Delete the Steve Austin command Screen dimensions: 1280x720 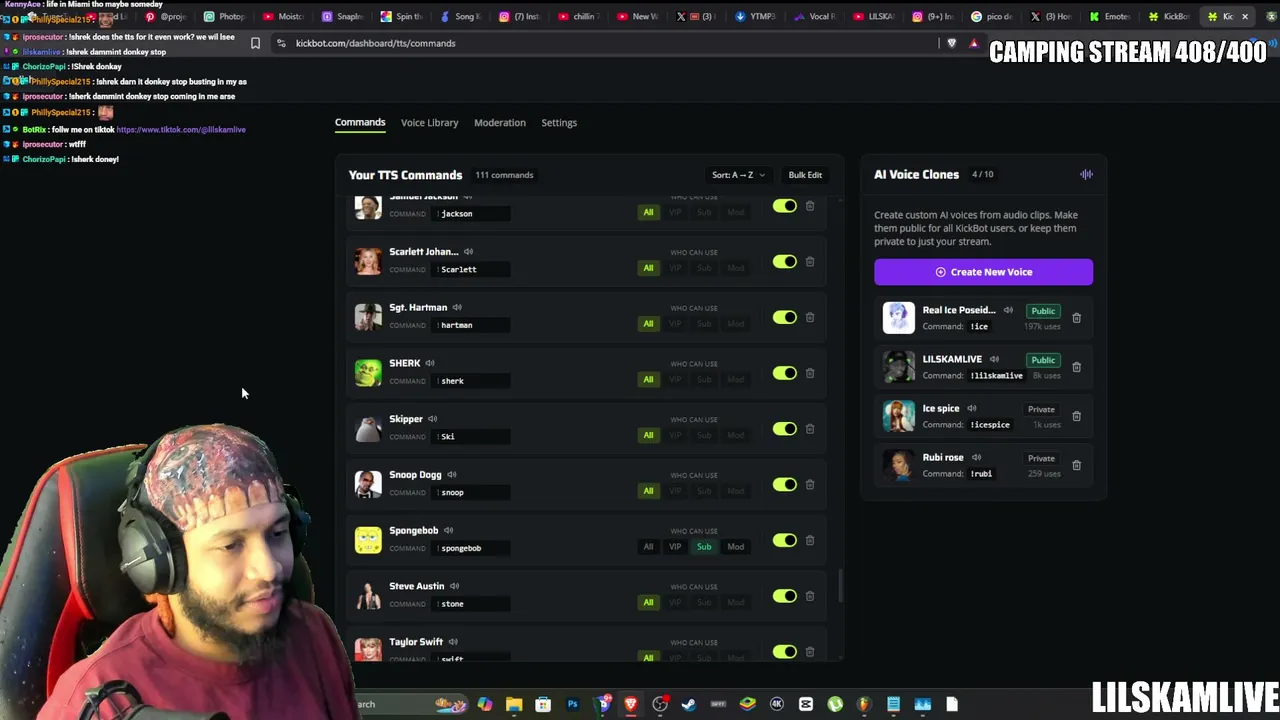point(810,596)
